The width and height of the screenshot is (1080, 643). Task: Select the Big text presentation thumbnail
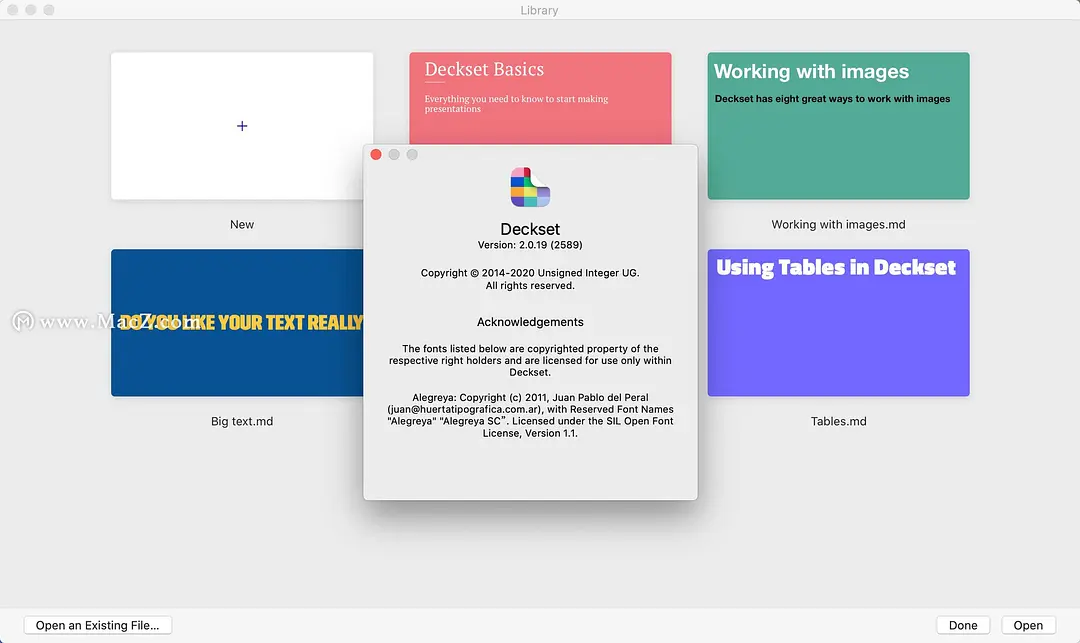pos(237,323)
